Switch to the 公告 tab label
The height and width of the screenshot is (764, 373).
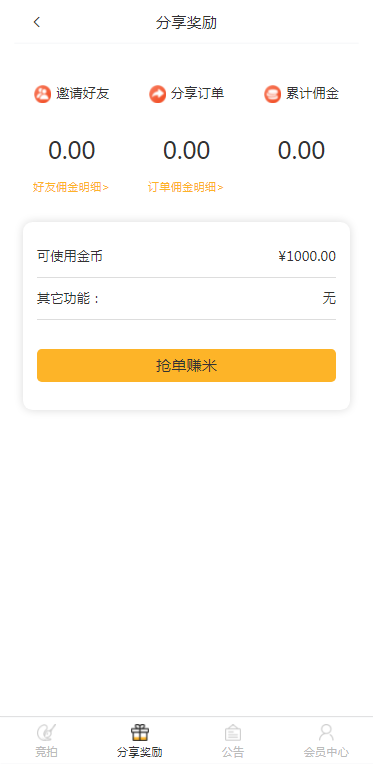tap(233, 752)
